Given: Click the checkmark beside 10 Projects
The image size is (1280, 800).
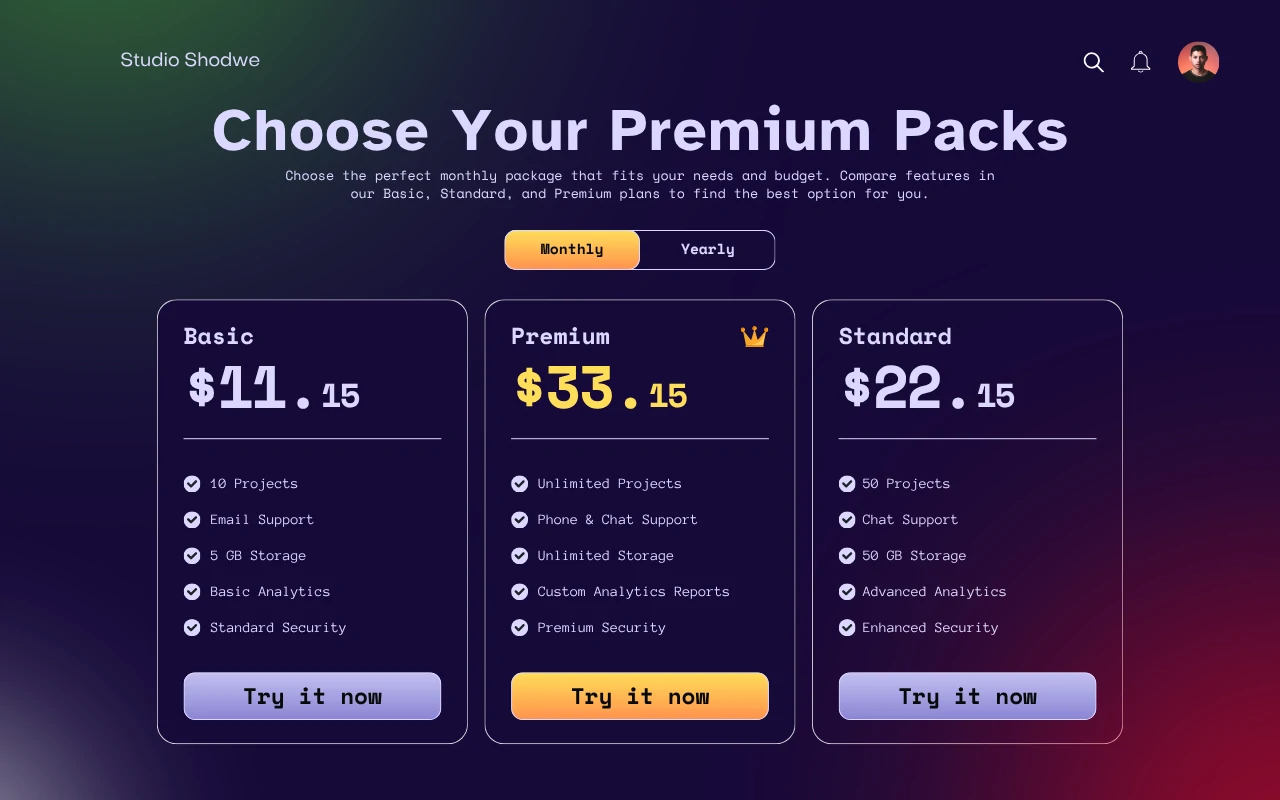Looking at the screenshot, I should point(192,484).
